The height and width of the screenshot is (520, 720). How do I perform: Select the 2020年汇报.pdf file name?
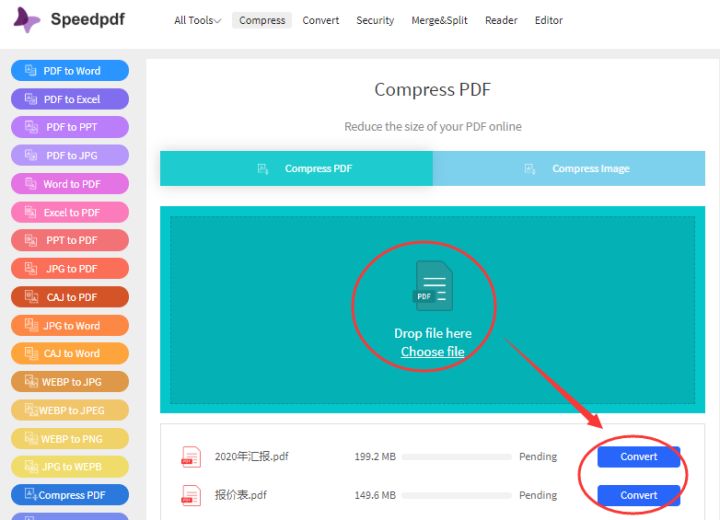click(x=252, y=456)
